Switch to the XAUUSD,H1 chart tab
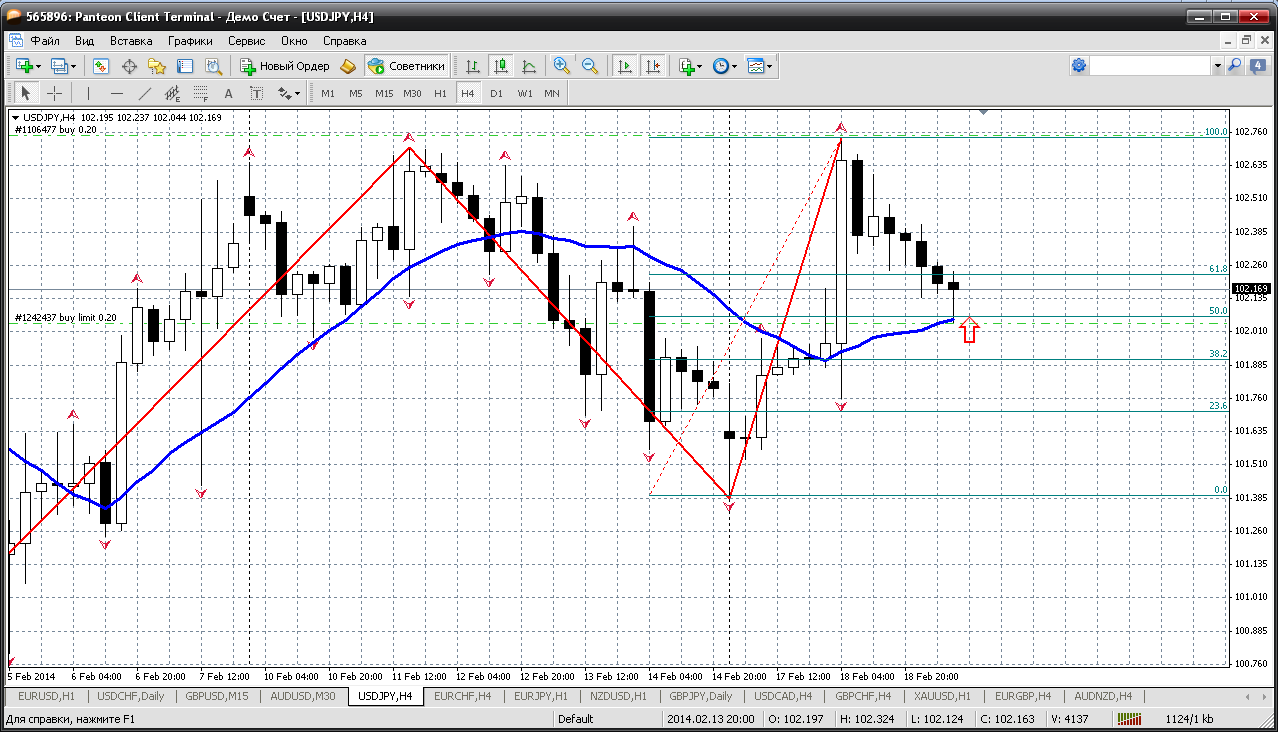Viewport: 1278px width, 732px height. 942,696
